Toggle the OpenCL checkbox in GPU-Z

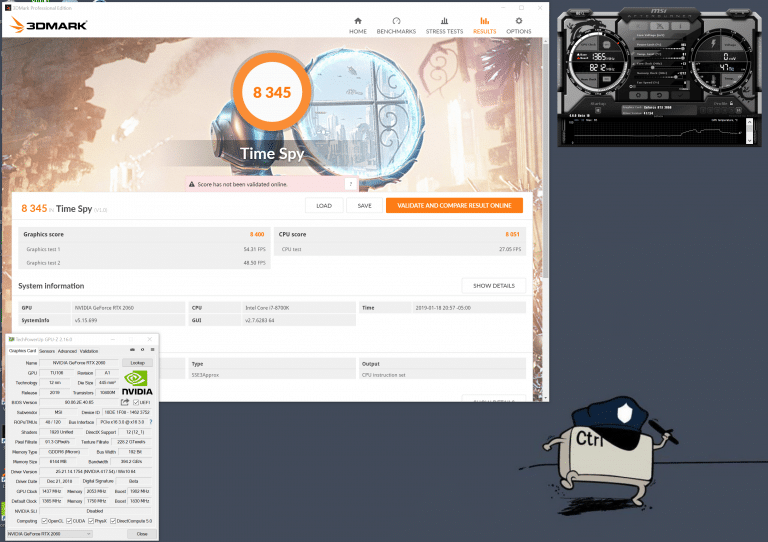44,521
